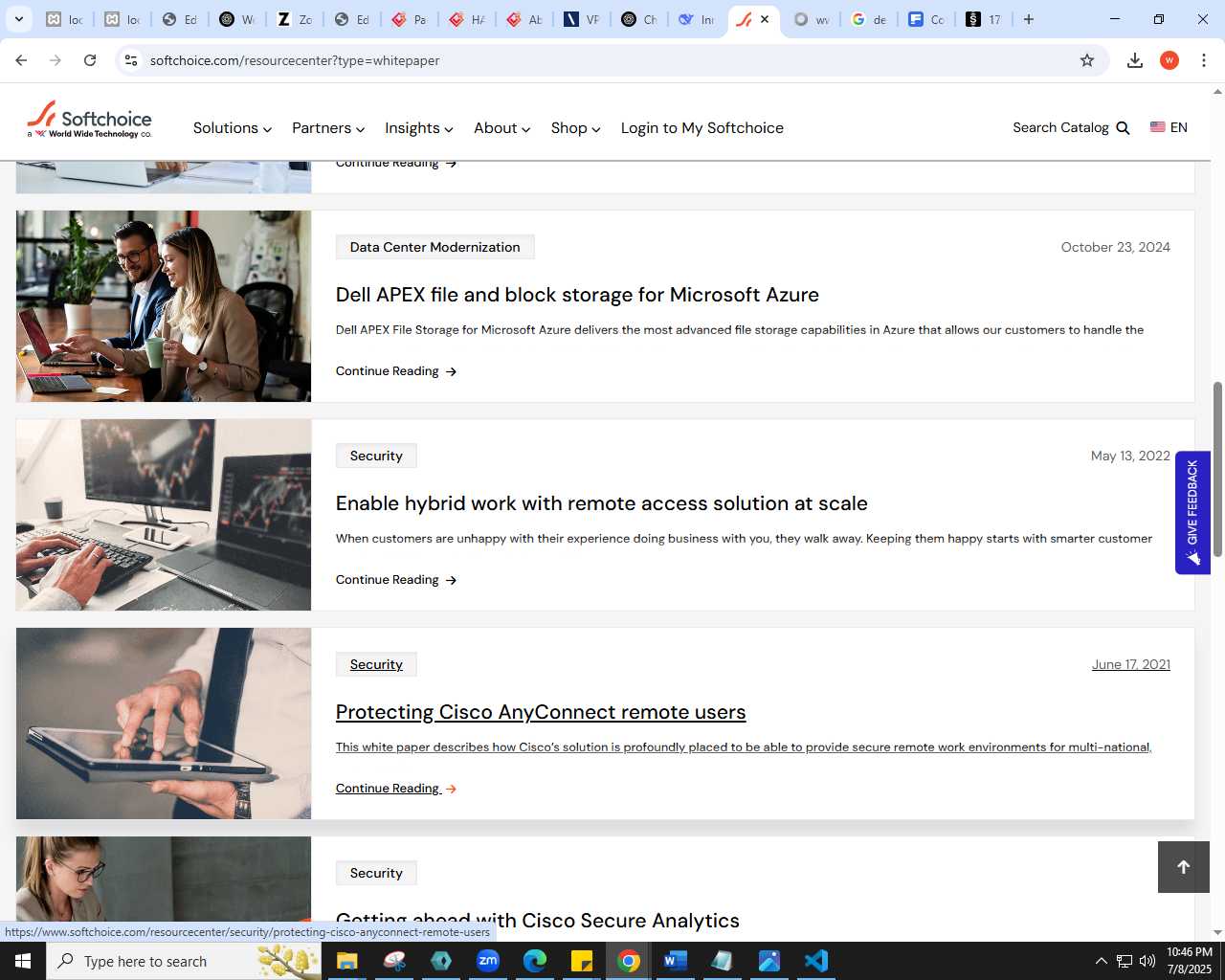Click the page vertical scrollbar thumb

[x=1217, y=469]
